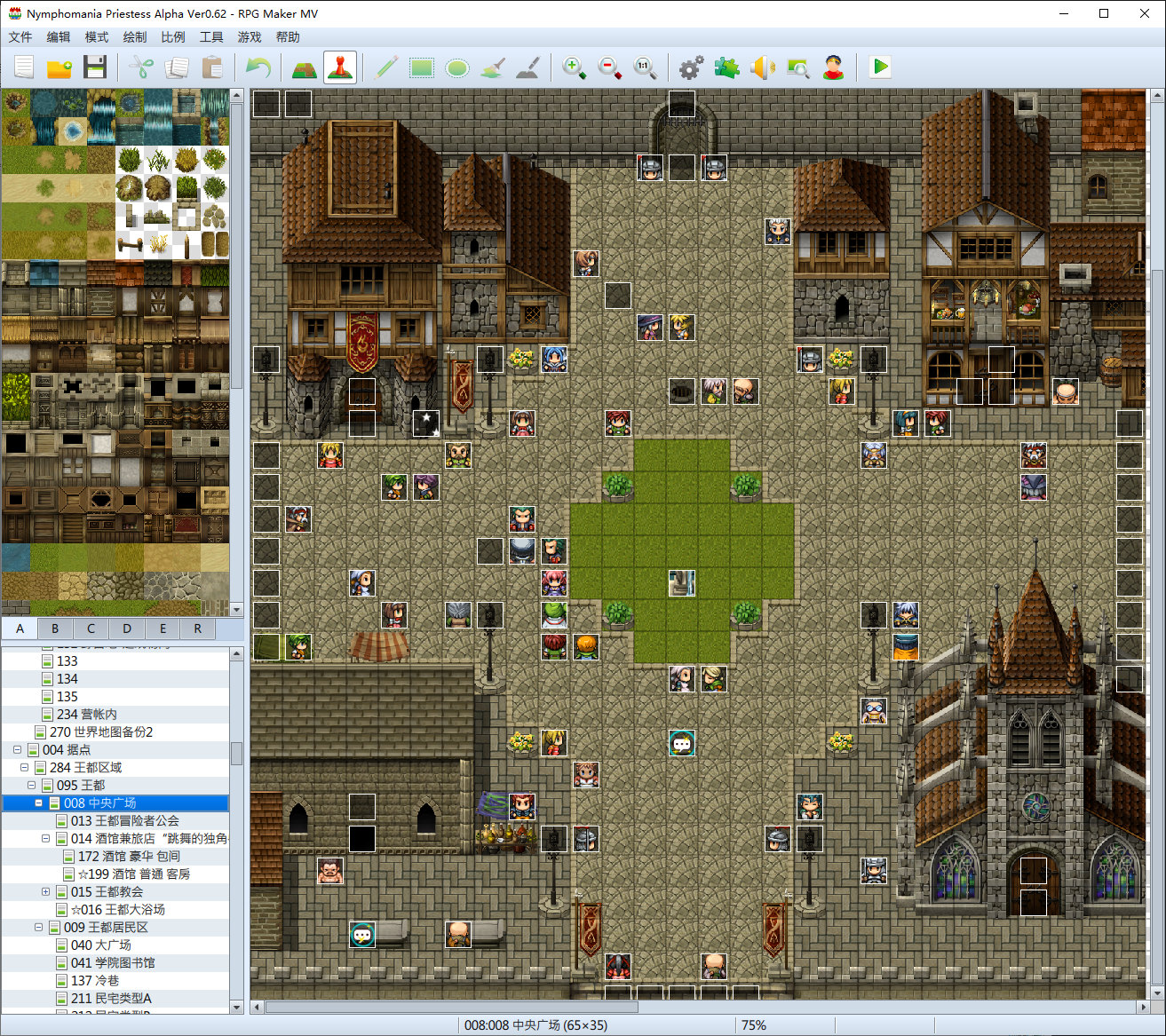This screenshot has height=1036, width=1166.
Task: Open the Database gear icon
Action: pos(690,67)
